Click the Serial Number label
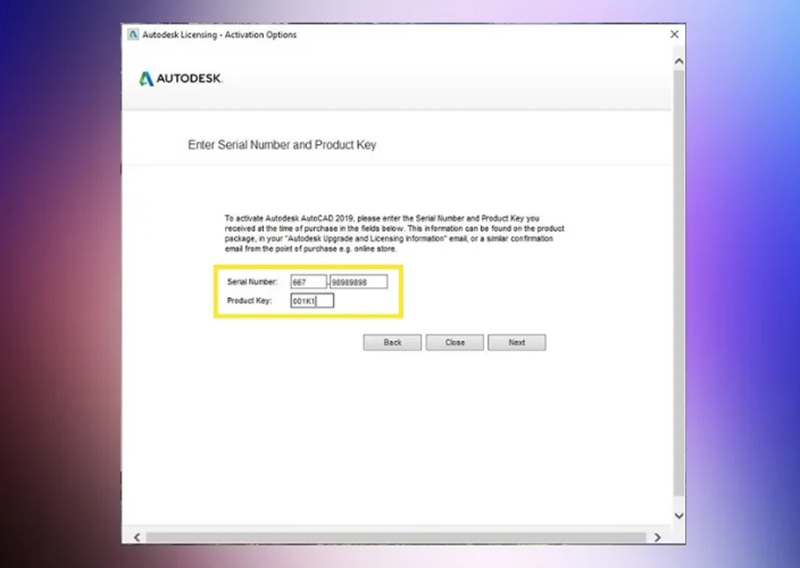This screenshot has width=800, height=568. 250,282
